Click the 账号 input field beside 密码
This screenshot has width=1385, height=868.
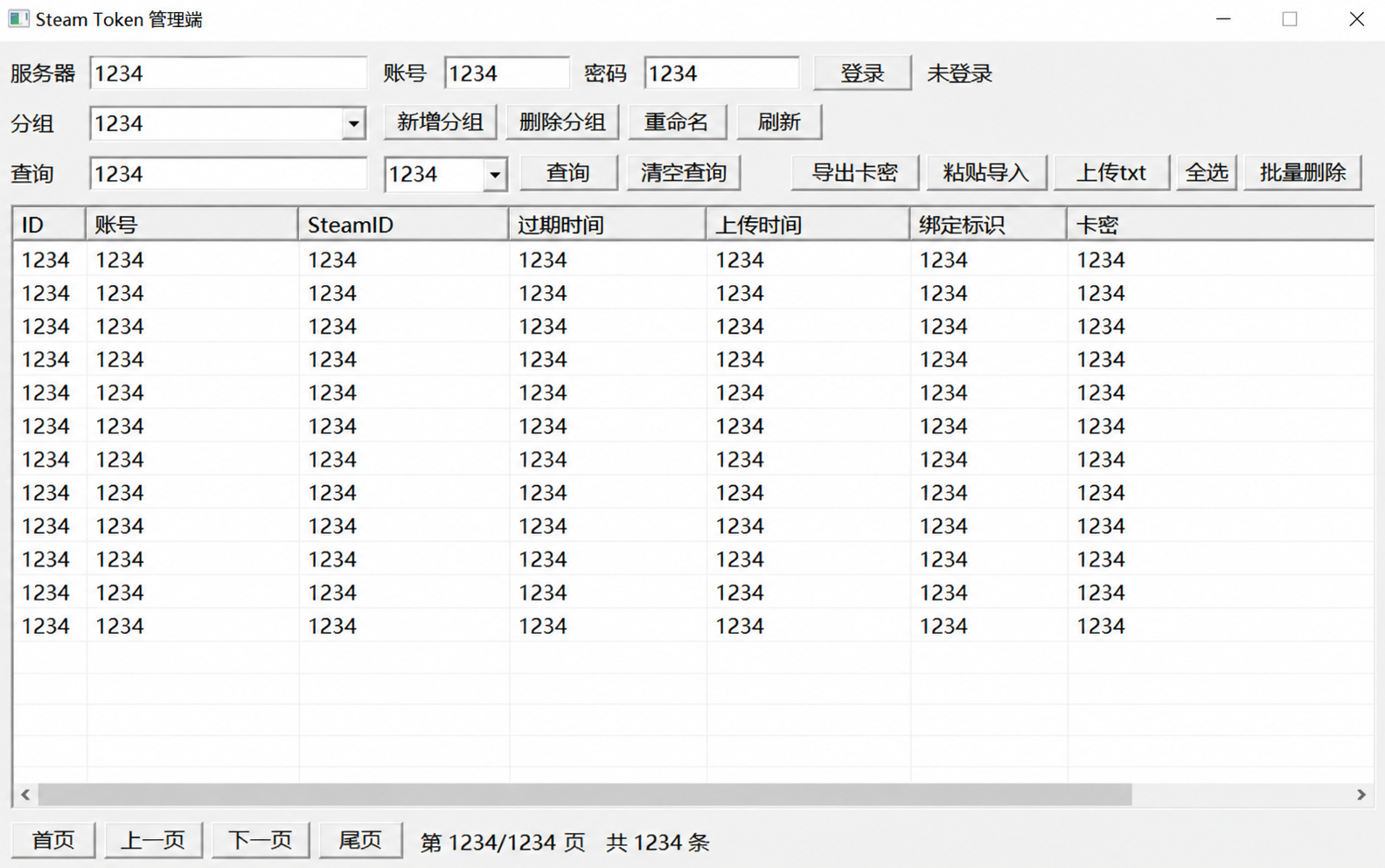[x=507, y=73]
